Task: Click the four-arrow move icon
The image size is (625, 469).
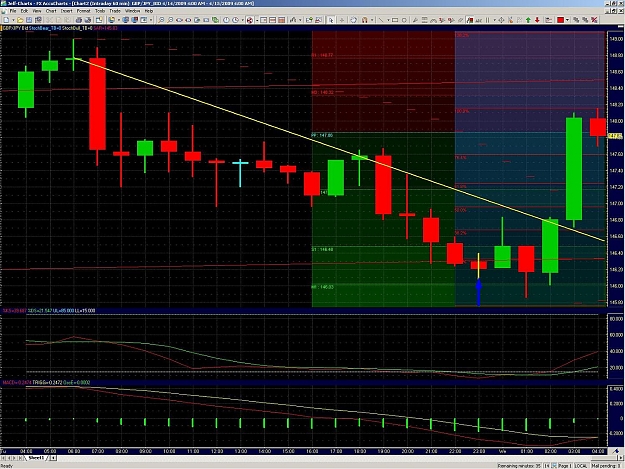Action: pos(501,20)
